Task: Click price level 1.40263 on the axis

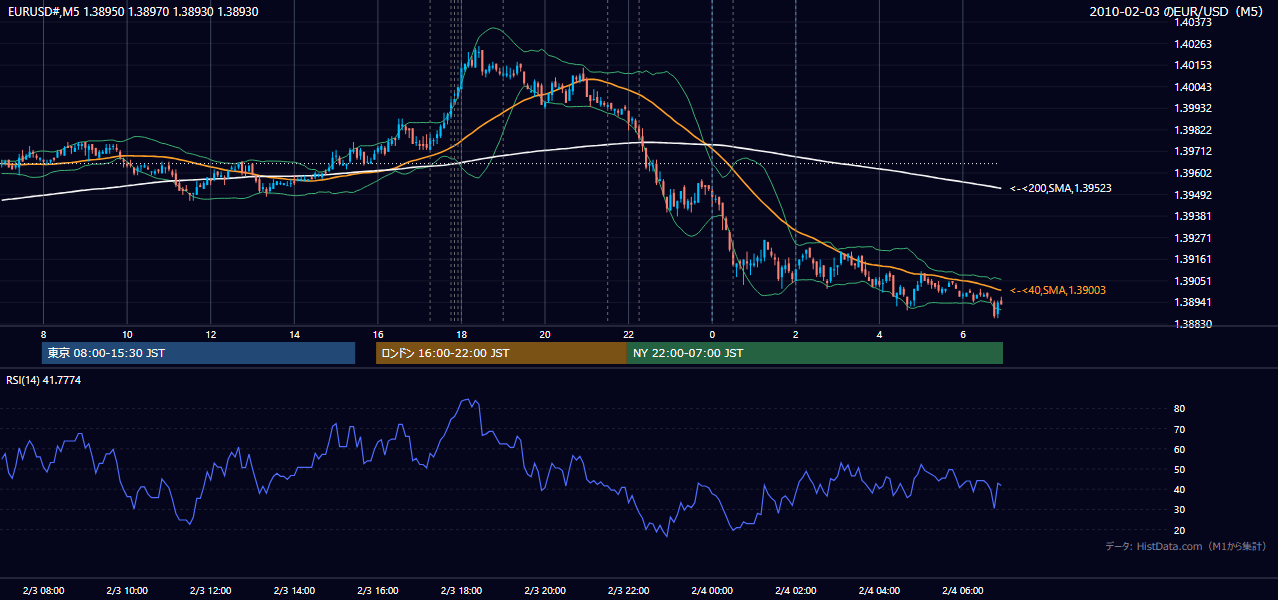Action: [1193, 44]
